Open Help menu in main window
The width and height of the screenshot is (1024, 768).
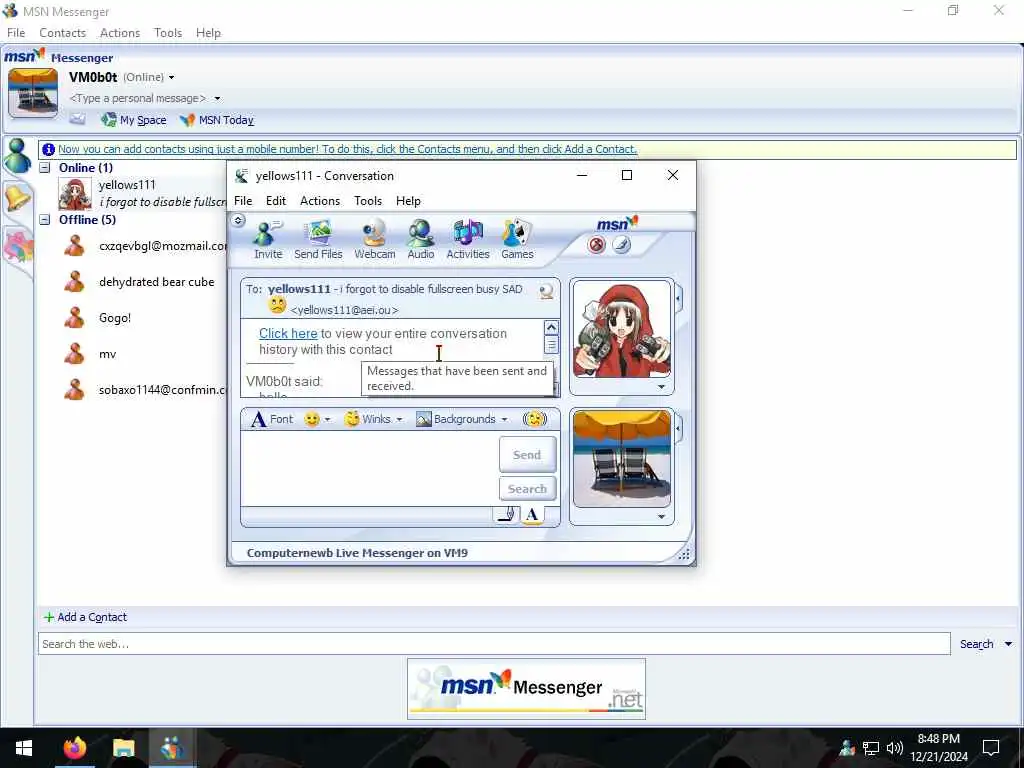pos(208,33)
